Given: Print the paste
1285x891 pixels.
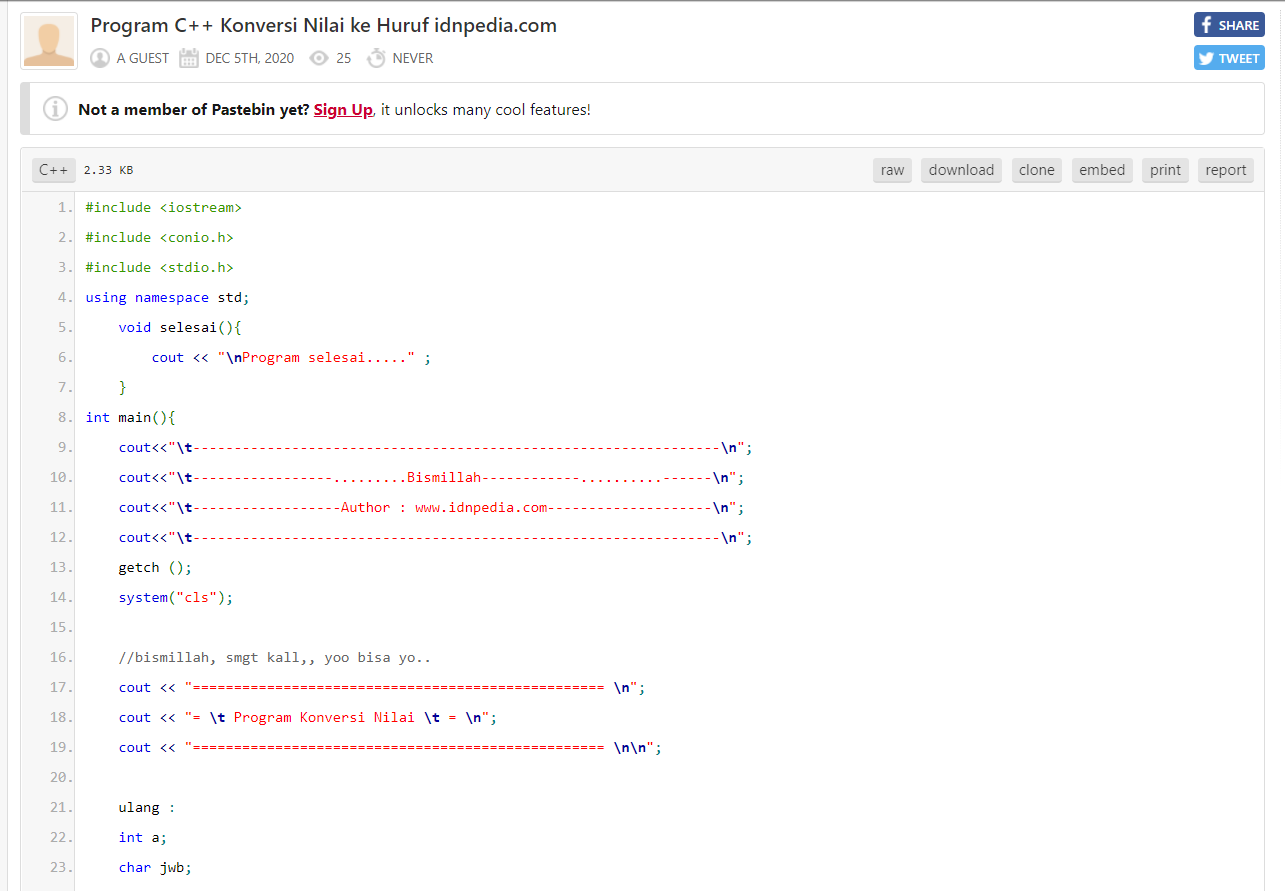Looking at the screenshot, I should pyautogui.click(x=1165, y=170).
